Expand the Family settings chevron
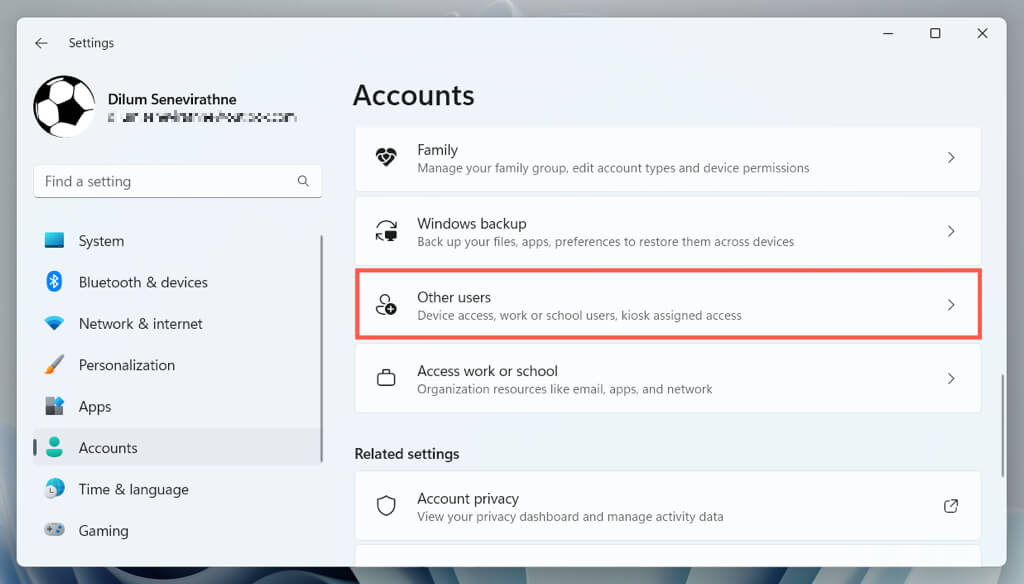This screenshot has height=584, width=1024. coord(951,158)
